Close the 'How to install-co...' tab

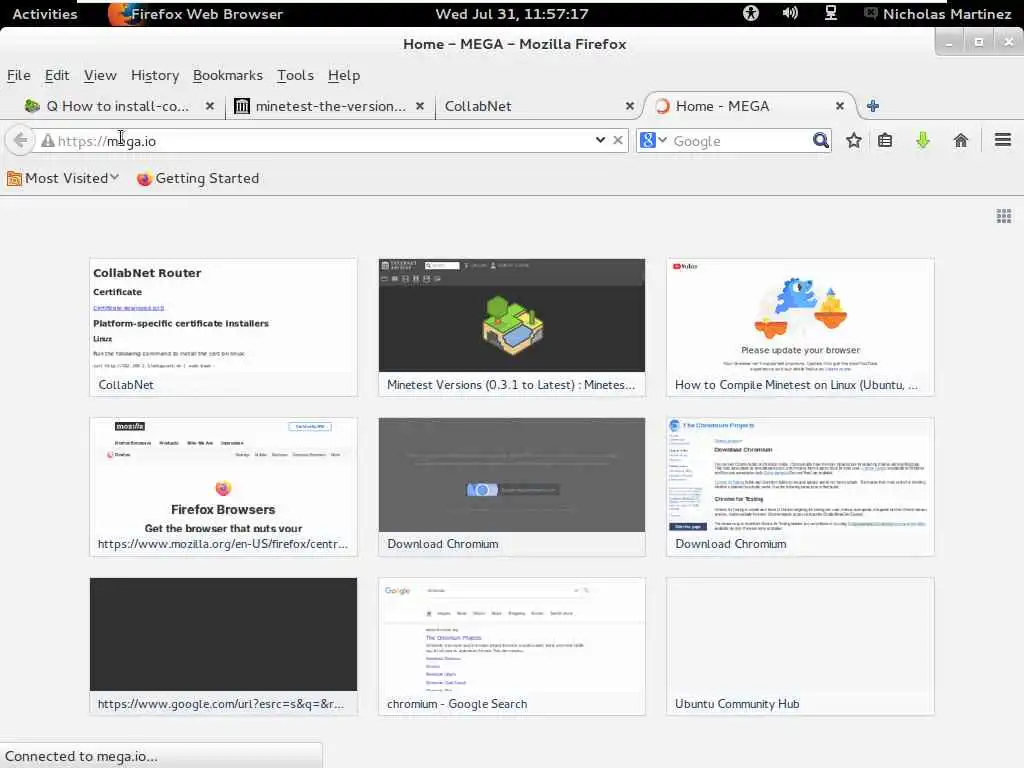coord(209,106)
